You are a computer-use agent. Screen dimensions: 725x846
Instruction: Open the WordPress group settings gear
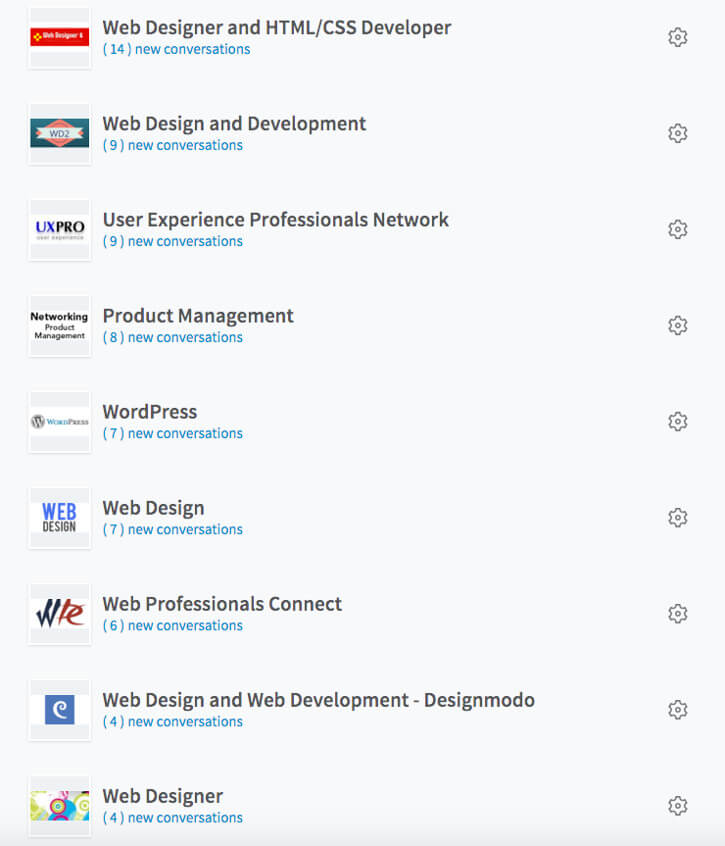[x=678, y=421]
